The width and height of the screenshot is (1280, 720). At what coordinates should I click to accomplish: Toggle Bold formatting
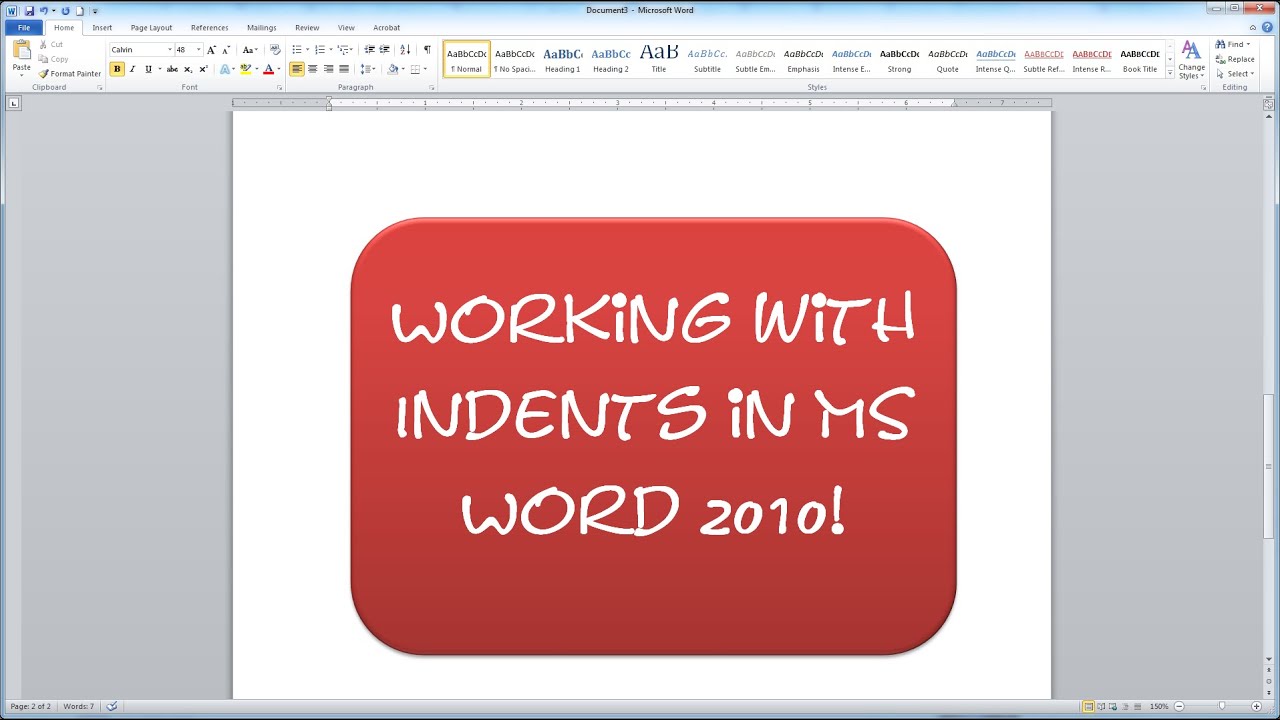click(x=117, y=69)
